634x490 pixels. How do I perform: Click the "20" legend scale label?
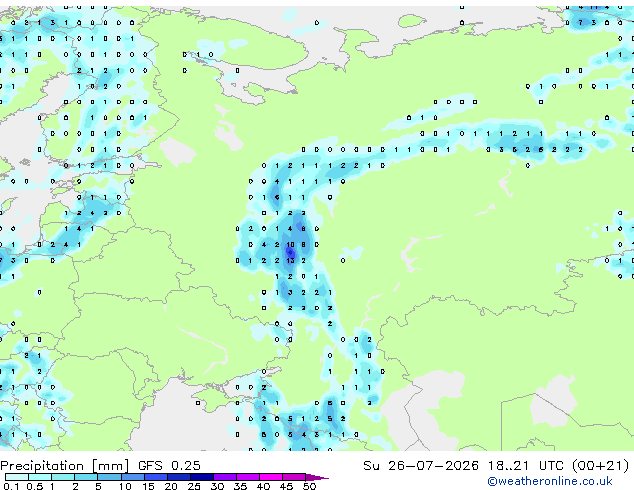171,486
